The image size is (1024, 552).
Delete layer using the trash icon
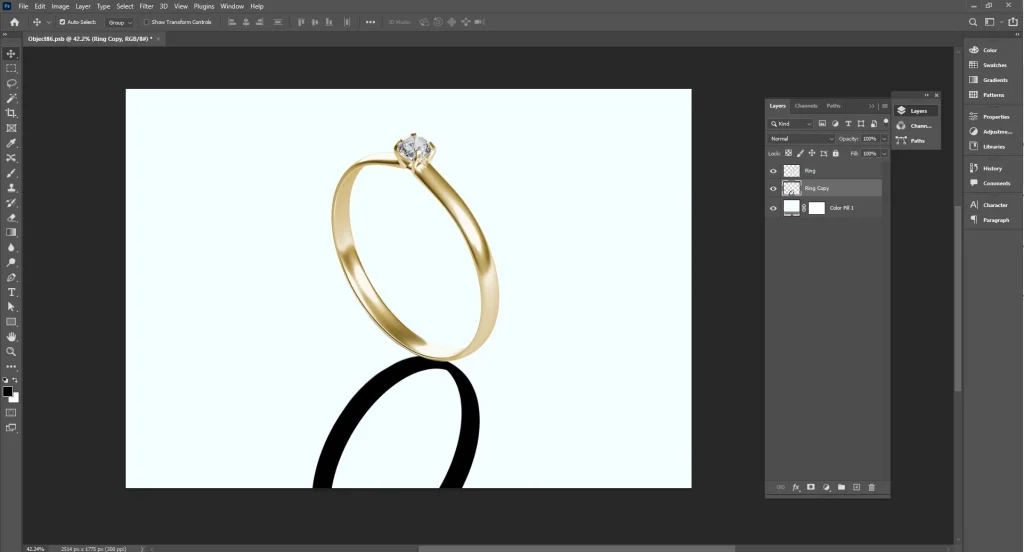point(872,487)
